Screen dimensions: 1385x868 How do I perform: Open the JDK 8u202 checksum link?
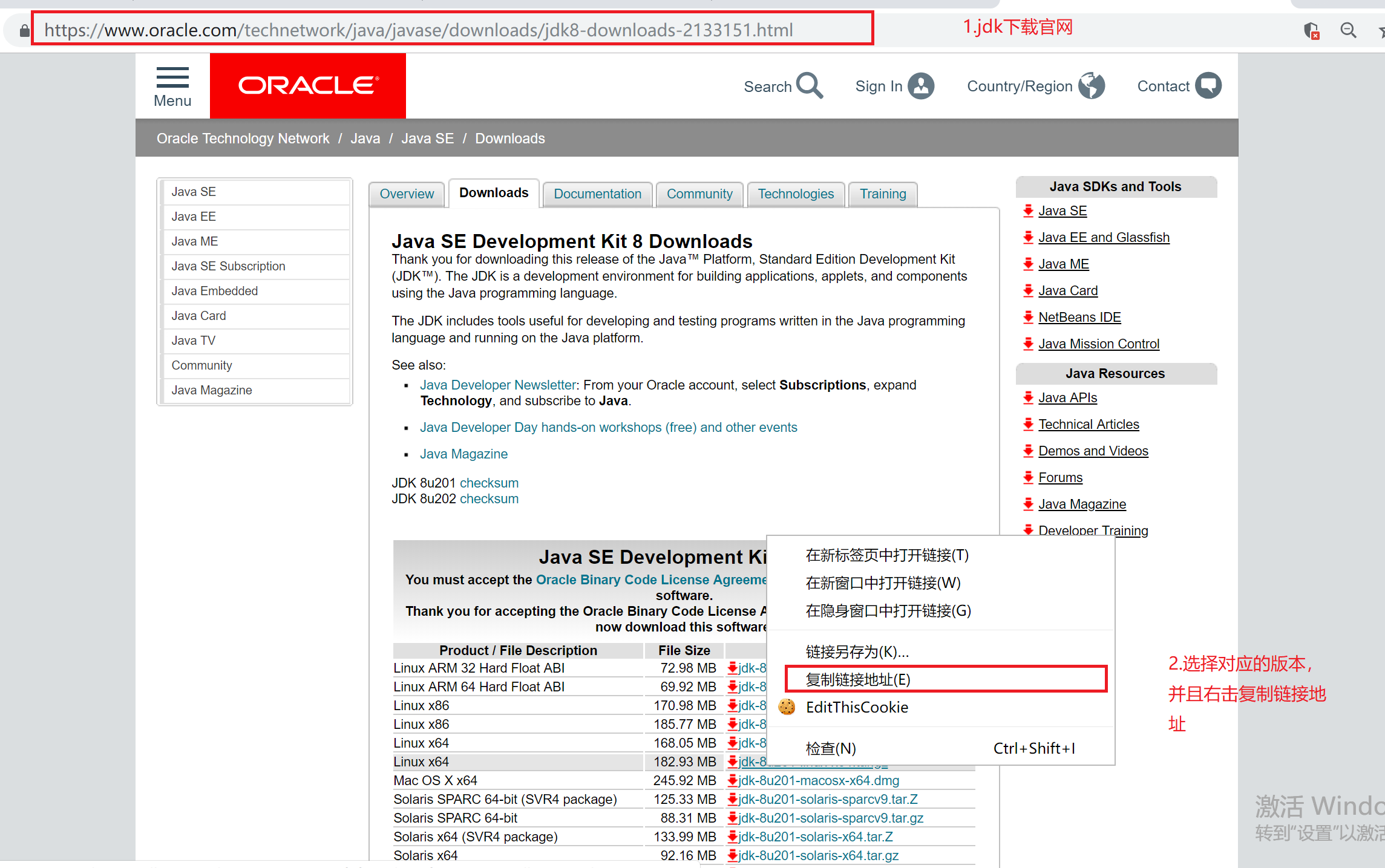pos(489,498)
